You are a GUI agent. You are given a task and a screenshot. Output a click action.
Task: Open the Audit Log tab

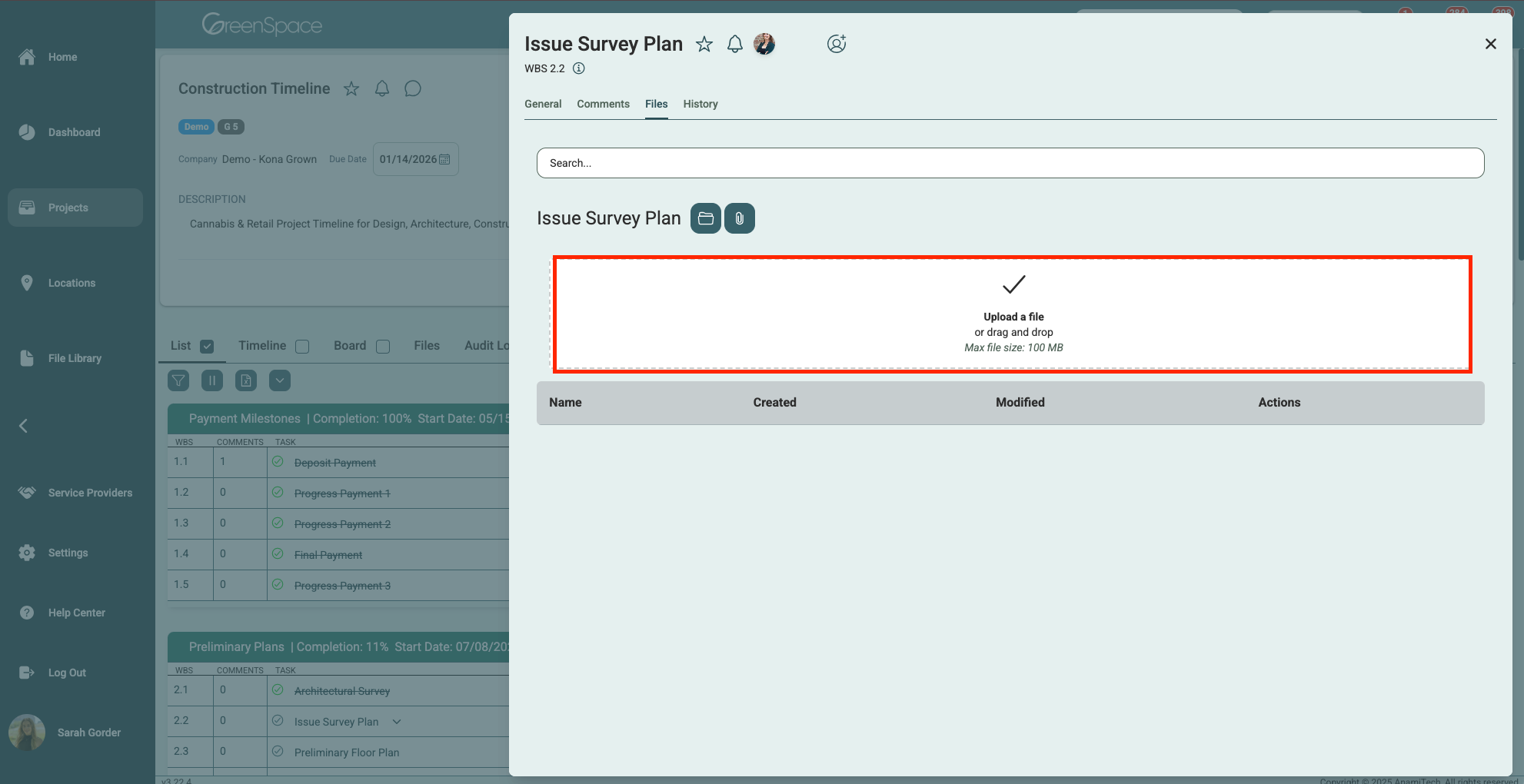(487, 346)
